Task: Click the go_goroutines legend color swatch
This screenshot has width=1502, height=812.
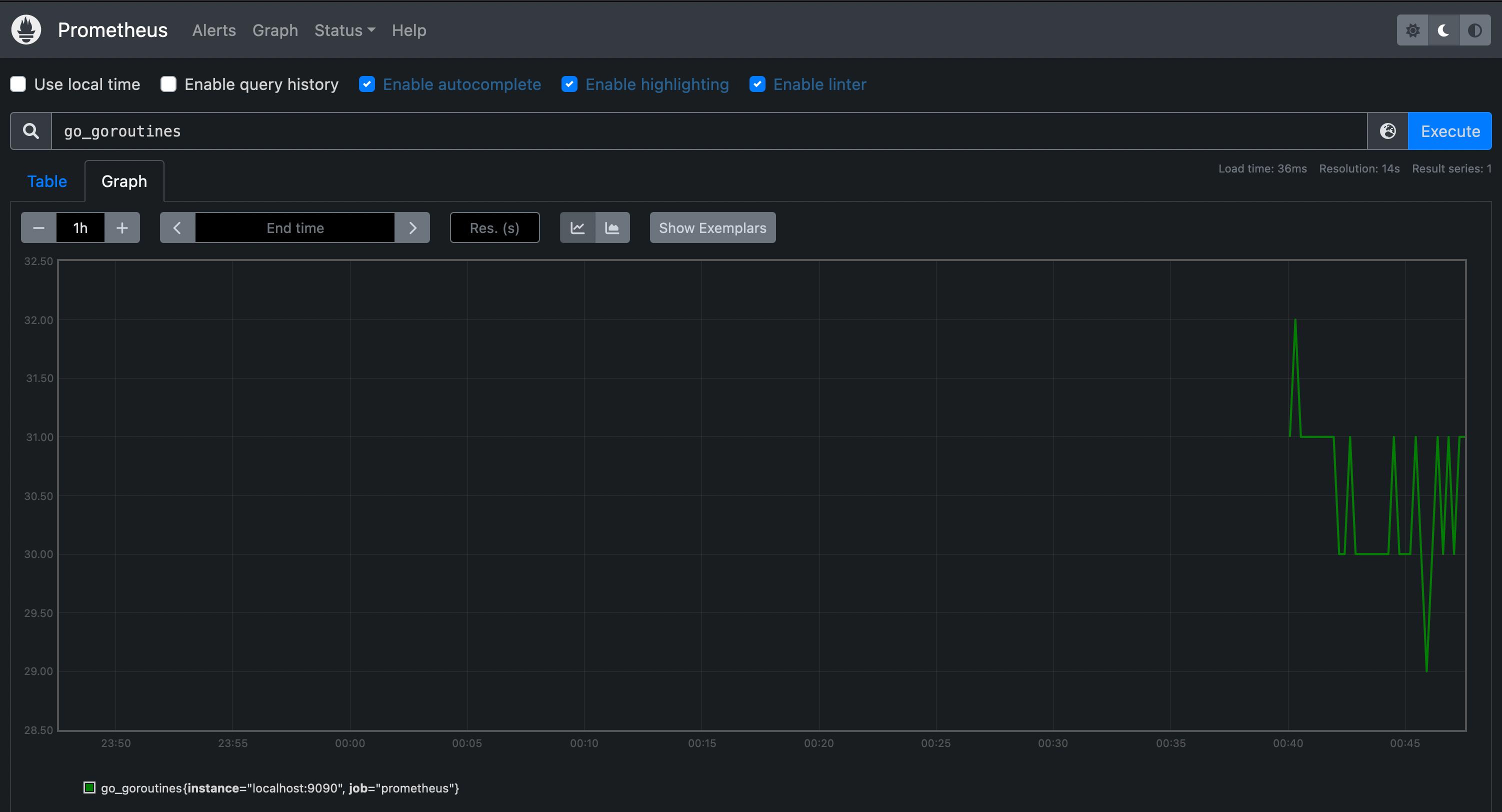Action: point(89,787)
